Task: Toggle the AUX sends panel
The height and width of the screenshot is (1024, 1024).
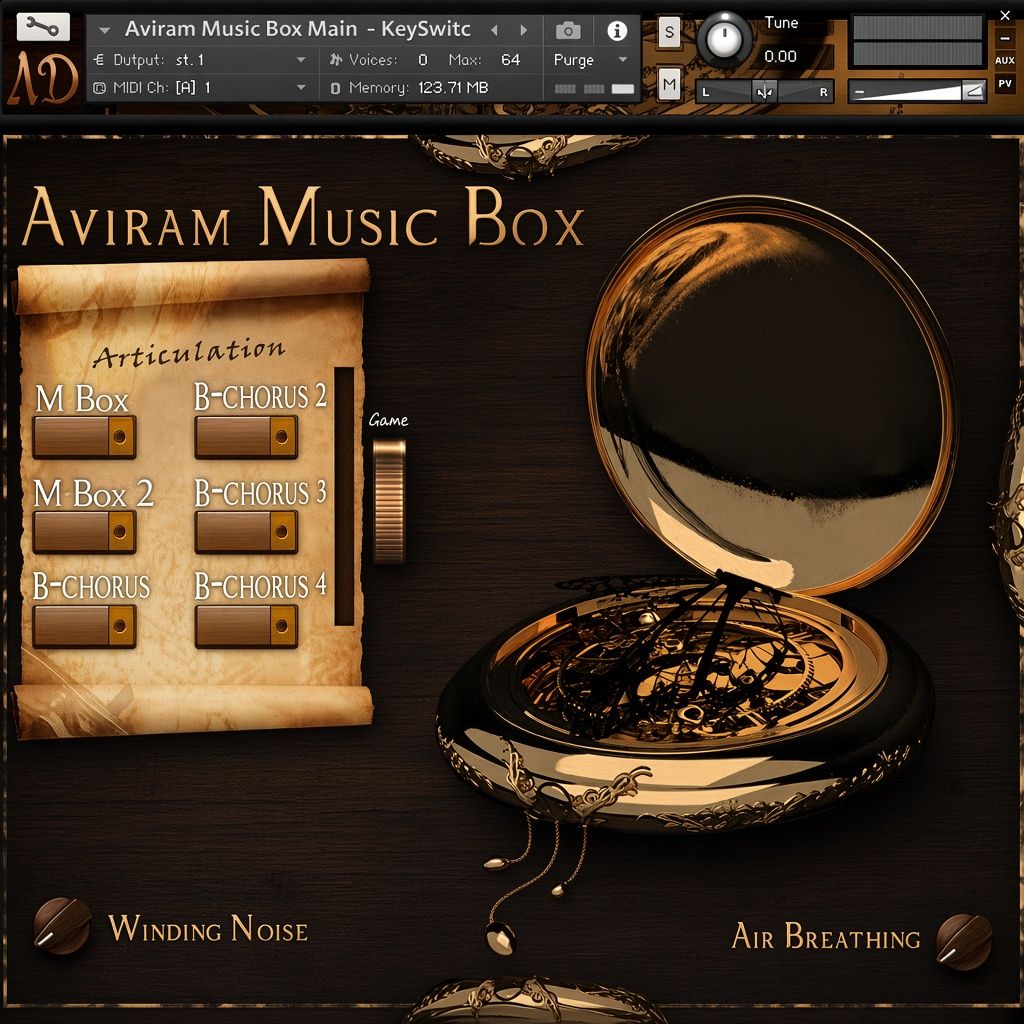Action: coord(1004,60)
